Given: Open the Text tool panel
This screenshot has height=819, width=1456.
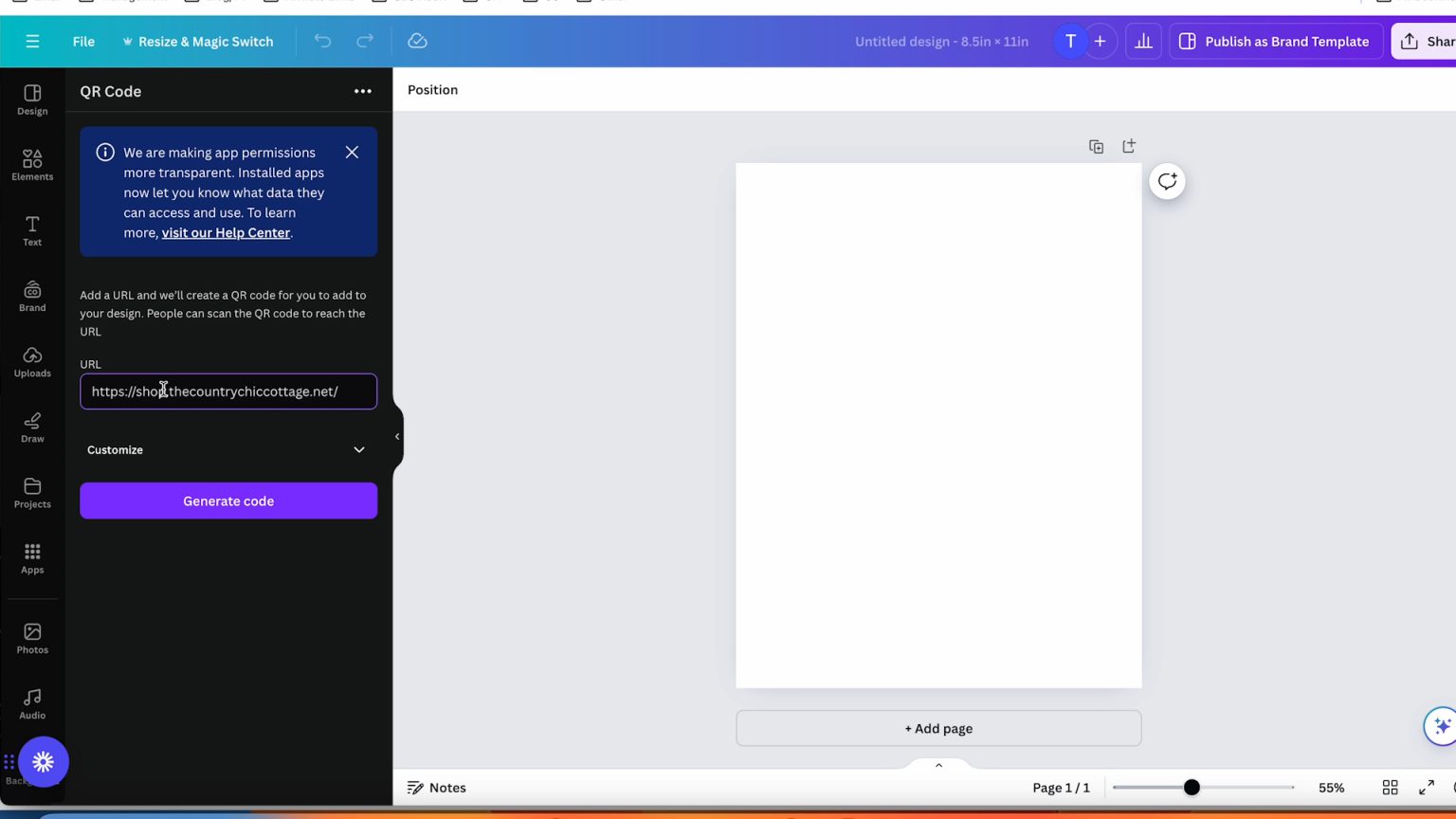Looking at the screenshot, I should click(x=32, y=230).
